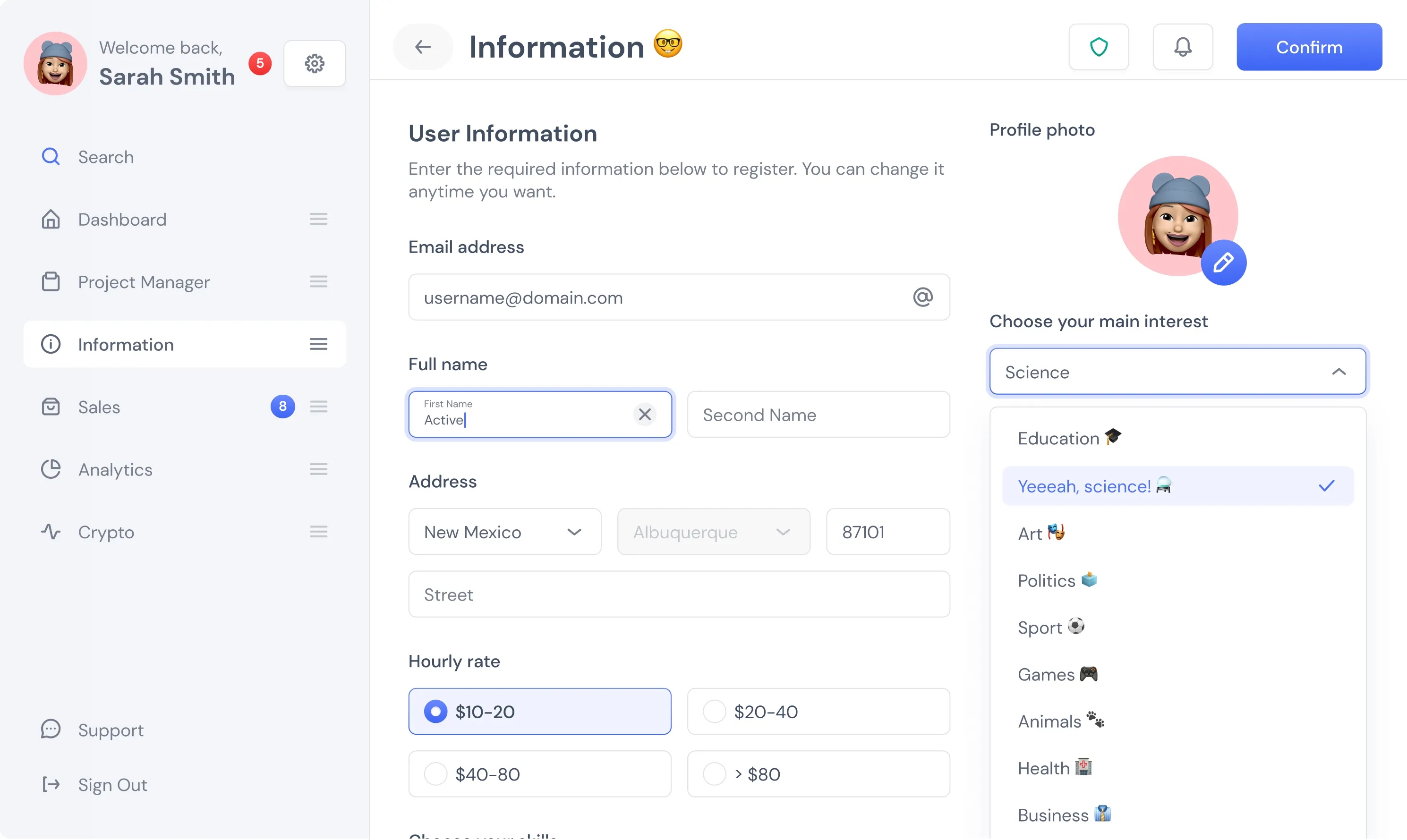
Task: Click the pencil edit profile photo icon
Action: pyautogui.click(x=1223, y=263)
